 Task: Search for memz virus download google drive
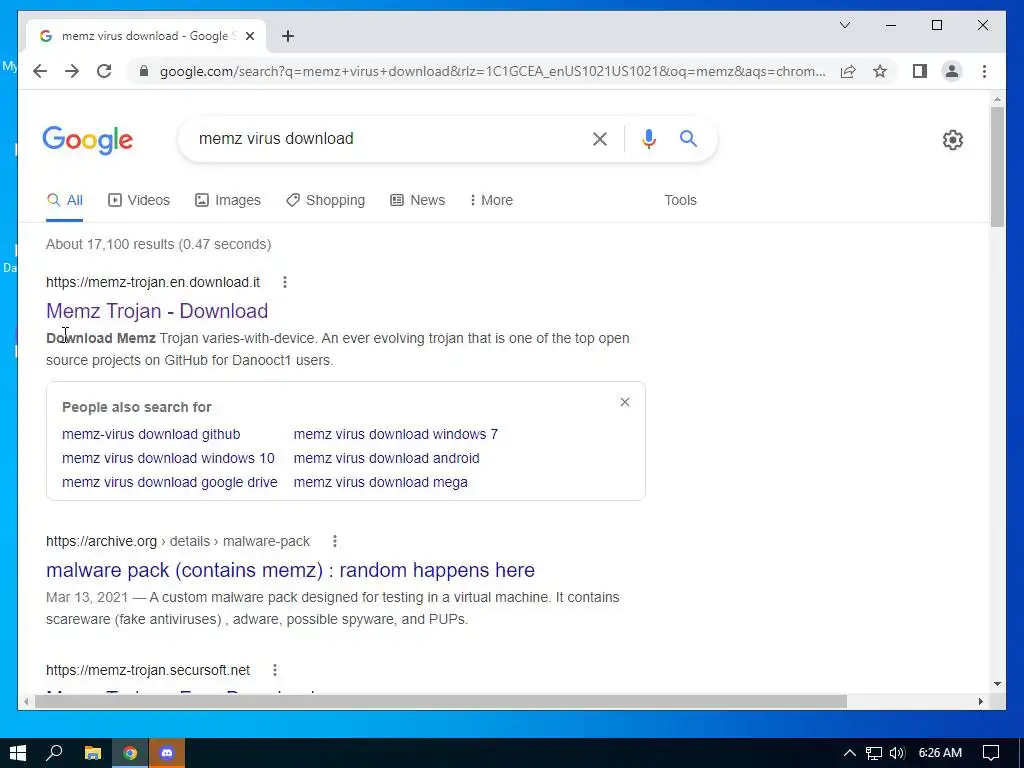coord(170,483)
